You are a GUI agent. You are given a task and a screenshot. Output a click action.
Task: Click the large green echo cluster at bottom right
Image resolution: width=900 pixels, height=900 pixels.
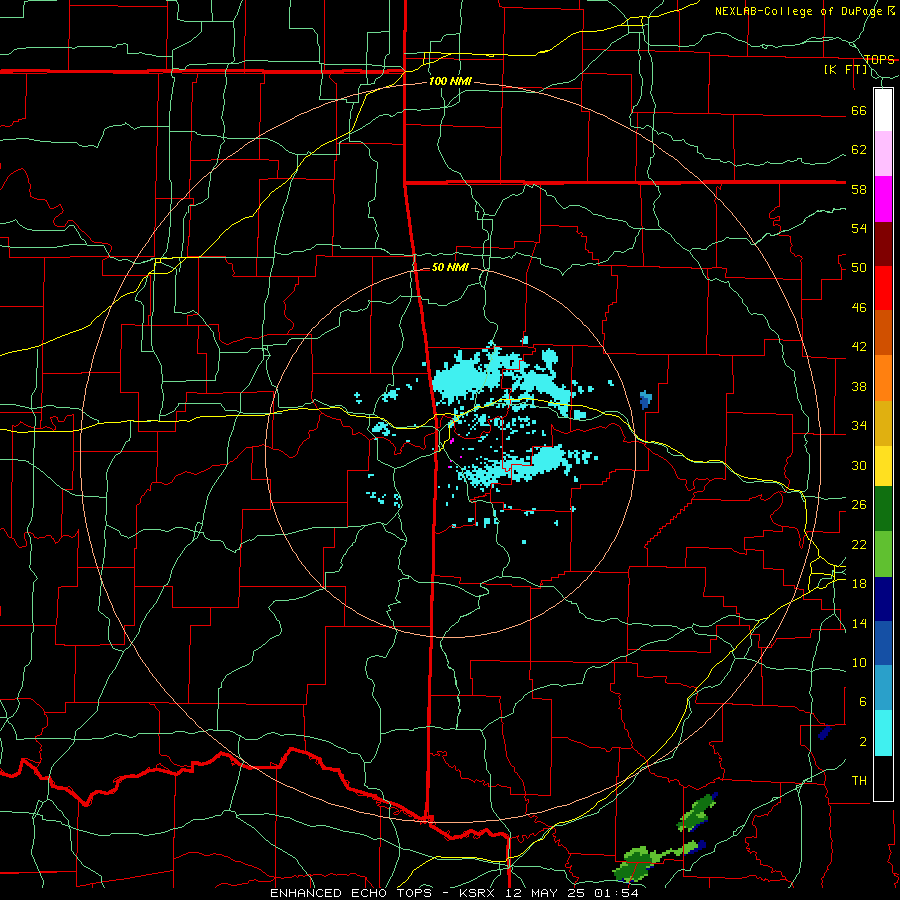pos(637,863)
